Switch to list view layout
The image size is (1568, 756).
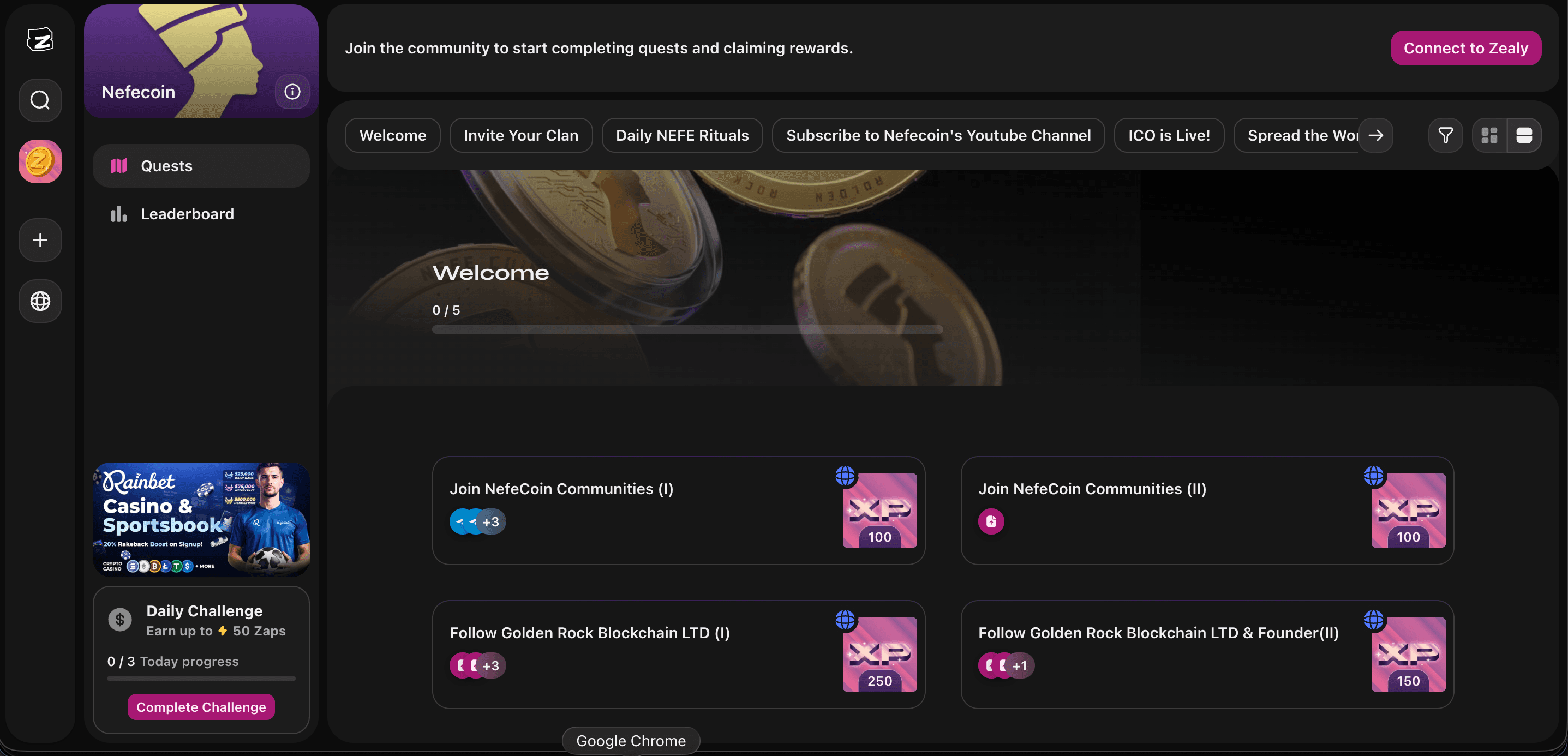[x=1524, y=135]
